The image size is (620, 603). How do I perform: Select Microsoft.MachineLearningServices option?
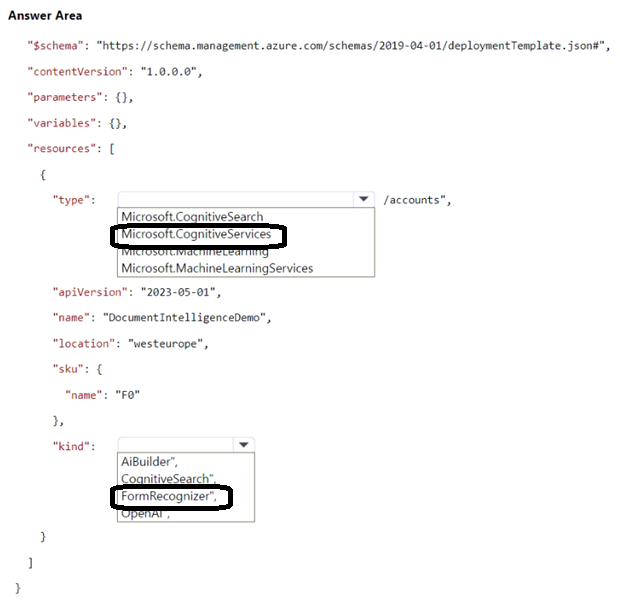(216, 268)
